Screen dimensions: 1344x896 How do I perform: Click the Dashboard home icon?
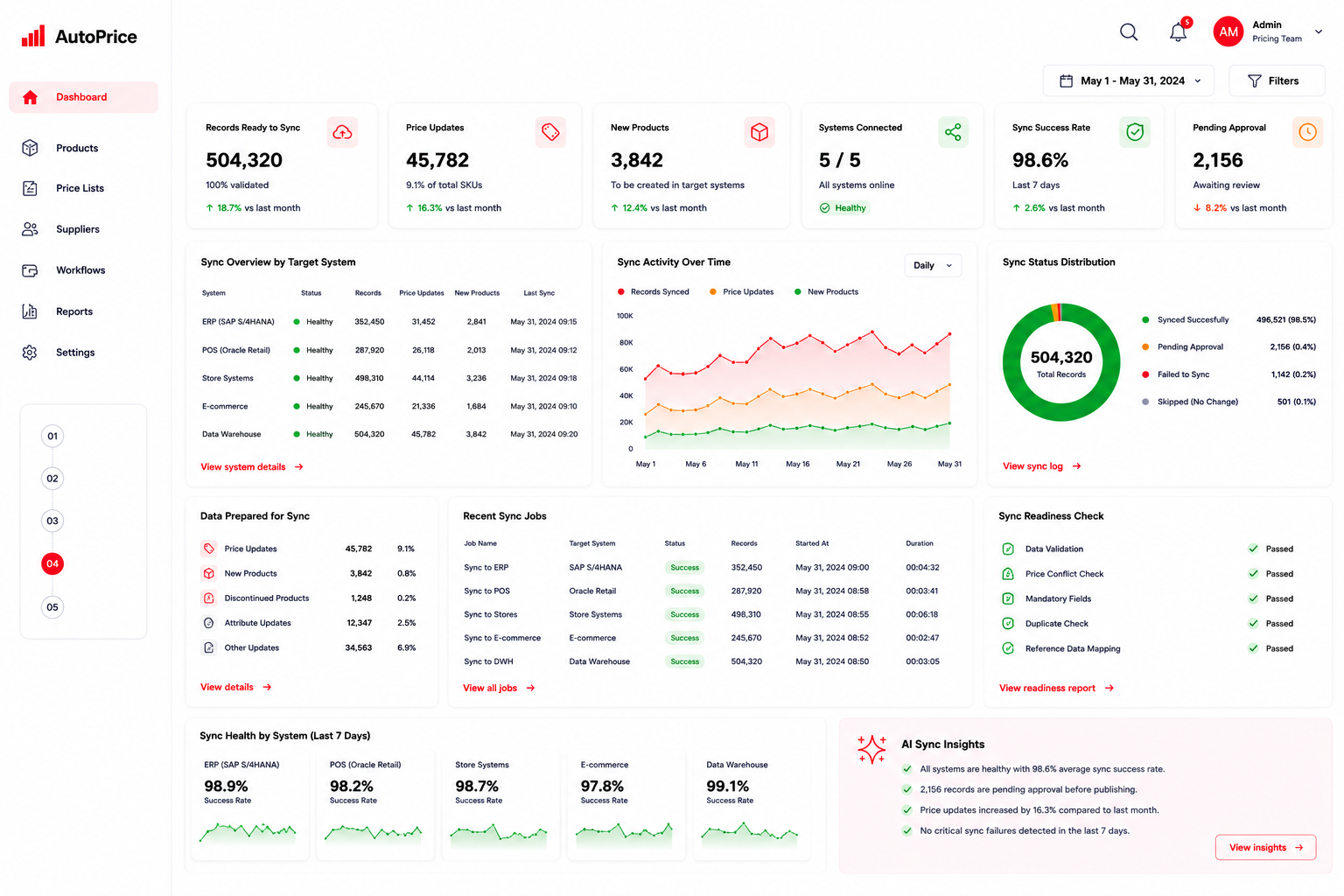coord(30,97)
